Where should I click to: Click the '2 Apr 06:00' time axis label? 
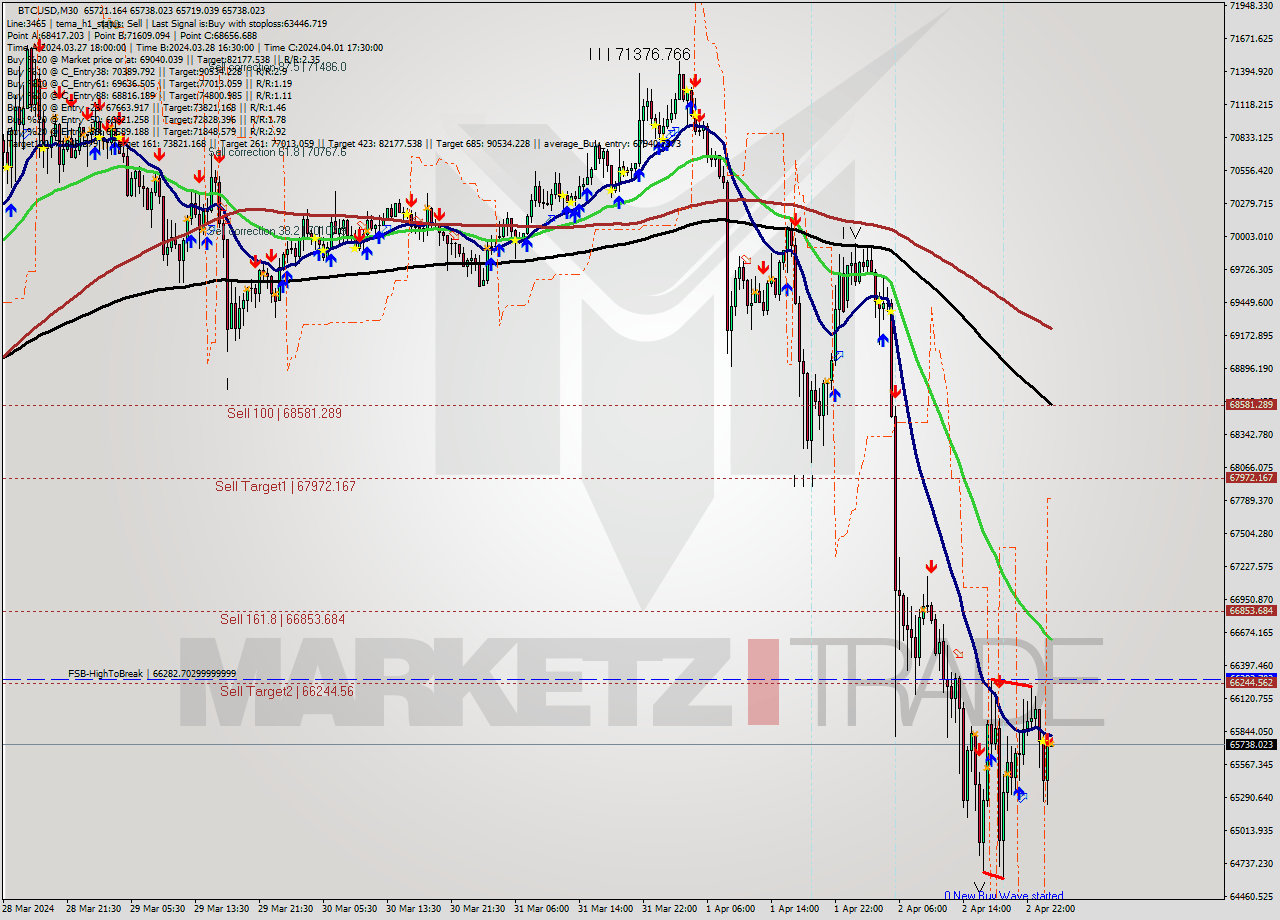(x=925, y=909)
